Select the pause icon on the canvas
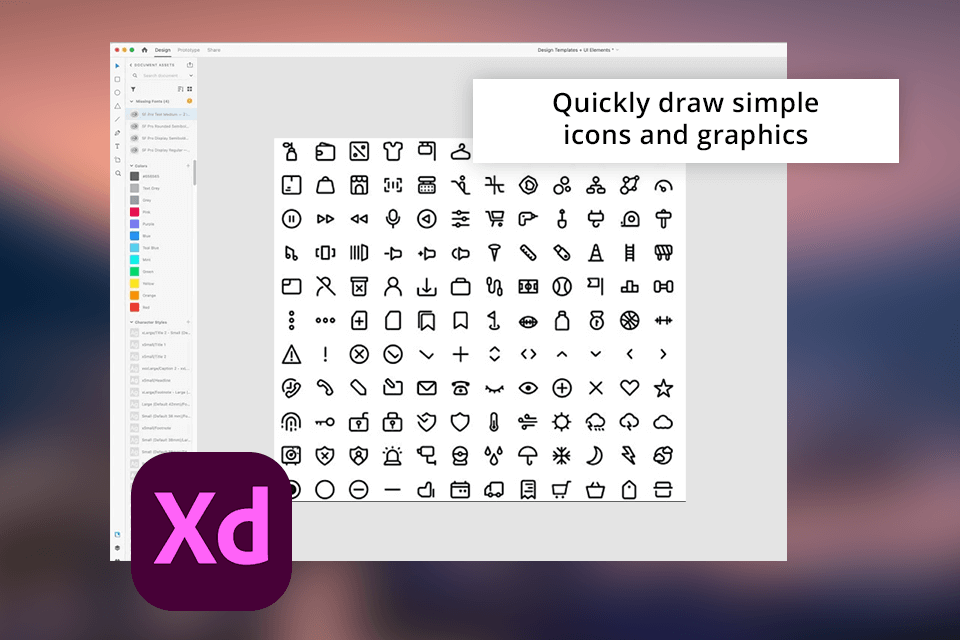The height and width of the screenshot is (640, 960). 291,219
